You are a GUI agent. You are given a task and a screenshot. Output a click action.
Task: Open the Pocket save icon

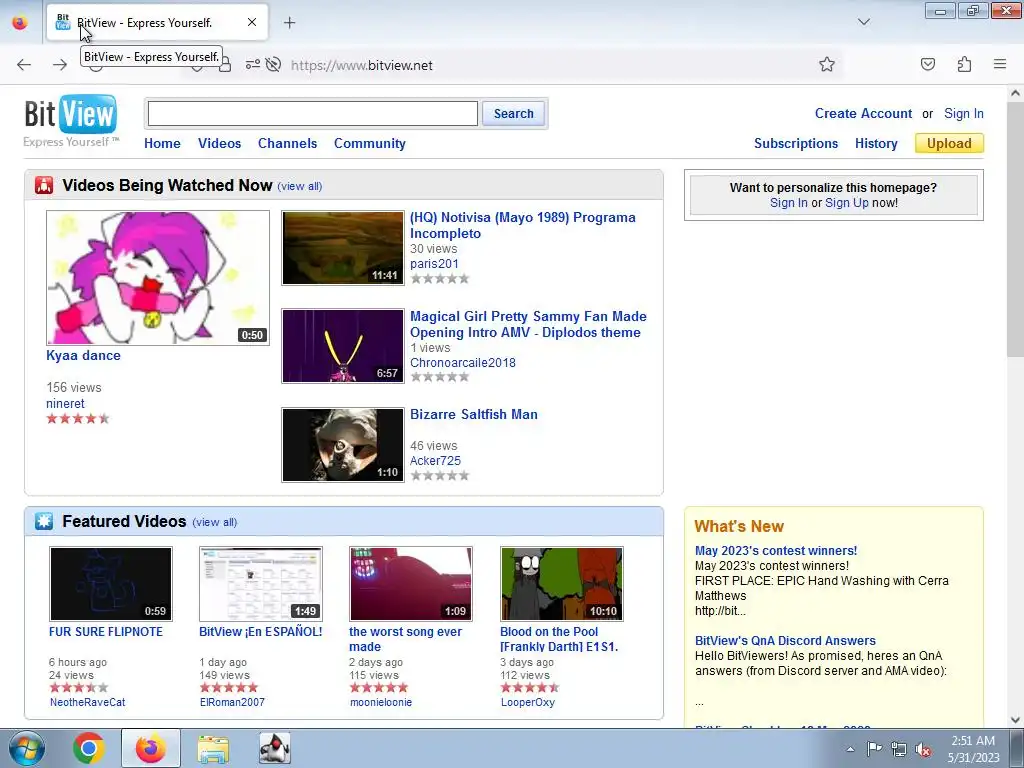pyautogui.click(x=927, y=64)
